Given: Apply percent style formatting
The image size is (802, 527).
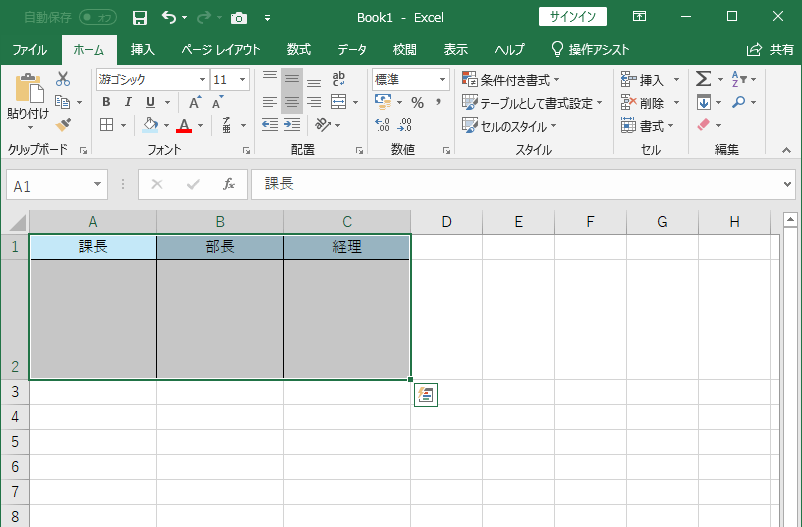Looking at the screenshot, I should point(417,102).
